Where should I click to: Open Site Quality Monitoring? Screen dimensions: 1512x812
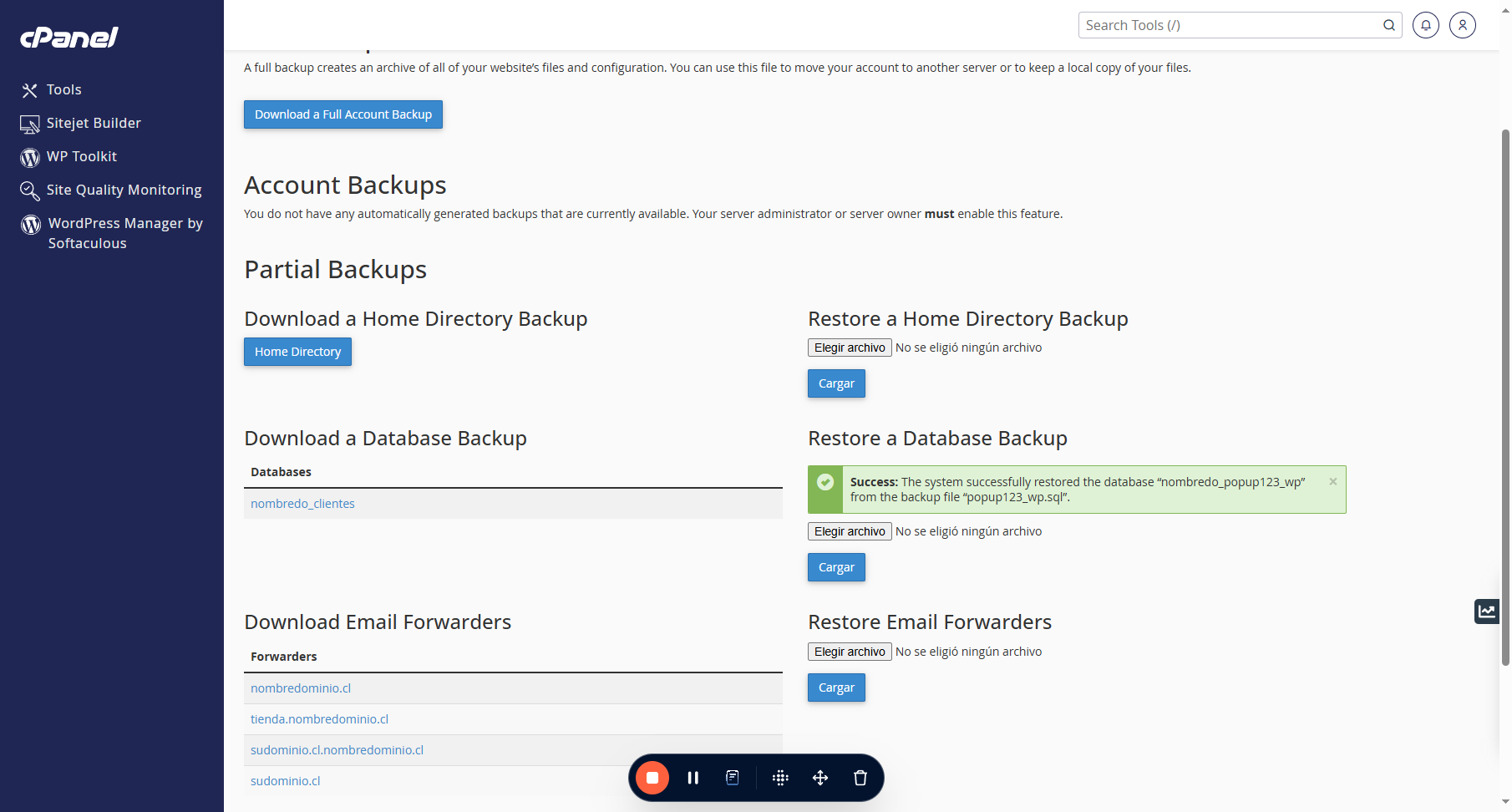(124, 190)
